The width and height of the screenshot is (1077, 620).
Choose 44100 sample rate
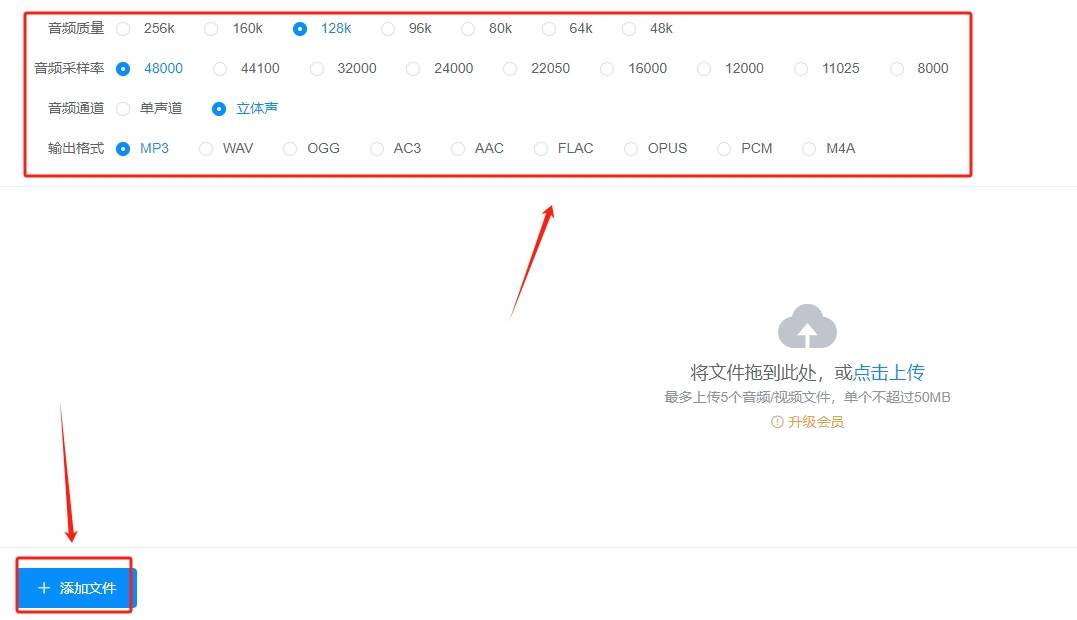[220, 69]
